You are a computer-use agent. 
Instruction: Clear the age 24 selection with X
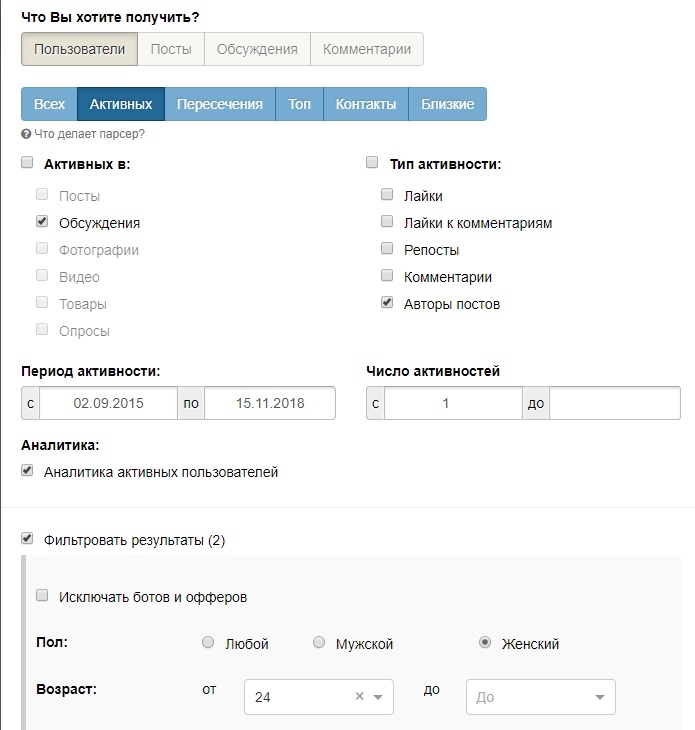(x=359, y=696)
